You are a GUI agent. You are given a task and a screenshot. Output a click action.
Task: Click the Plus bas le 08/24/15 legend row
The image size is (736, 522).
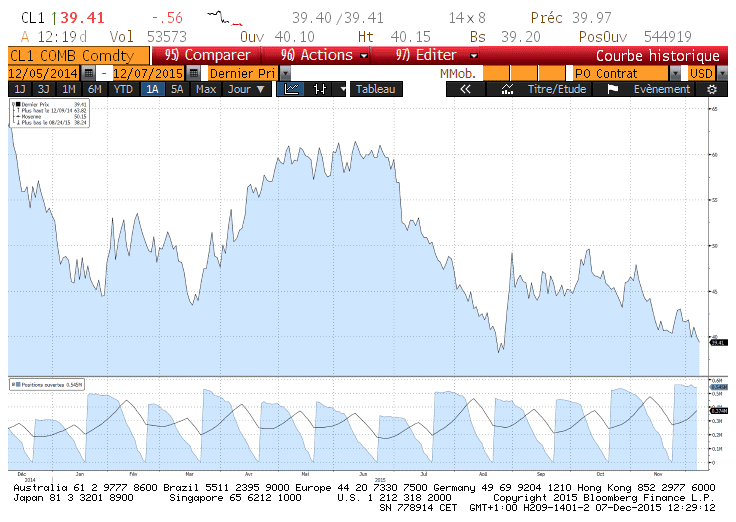tap(50, 123)
